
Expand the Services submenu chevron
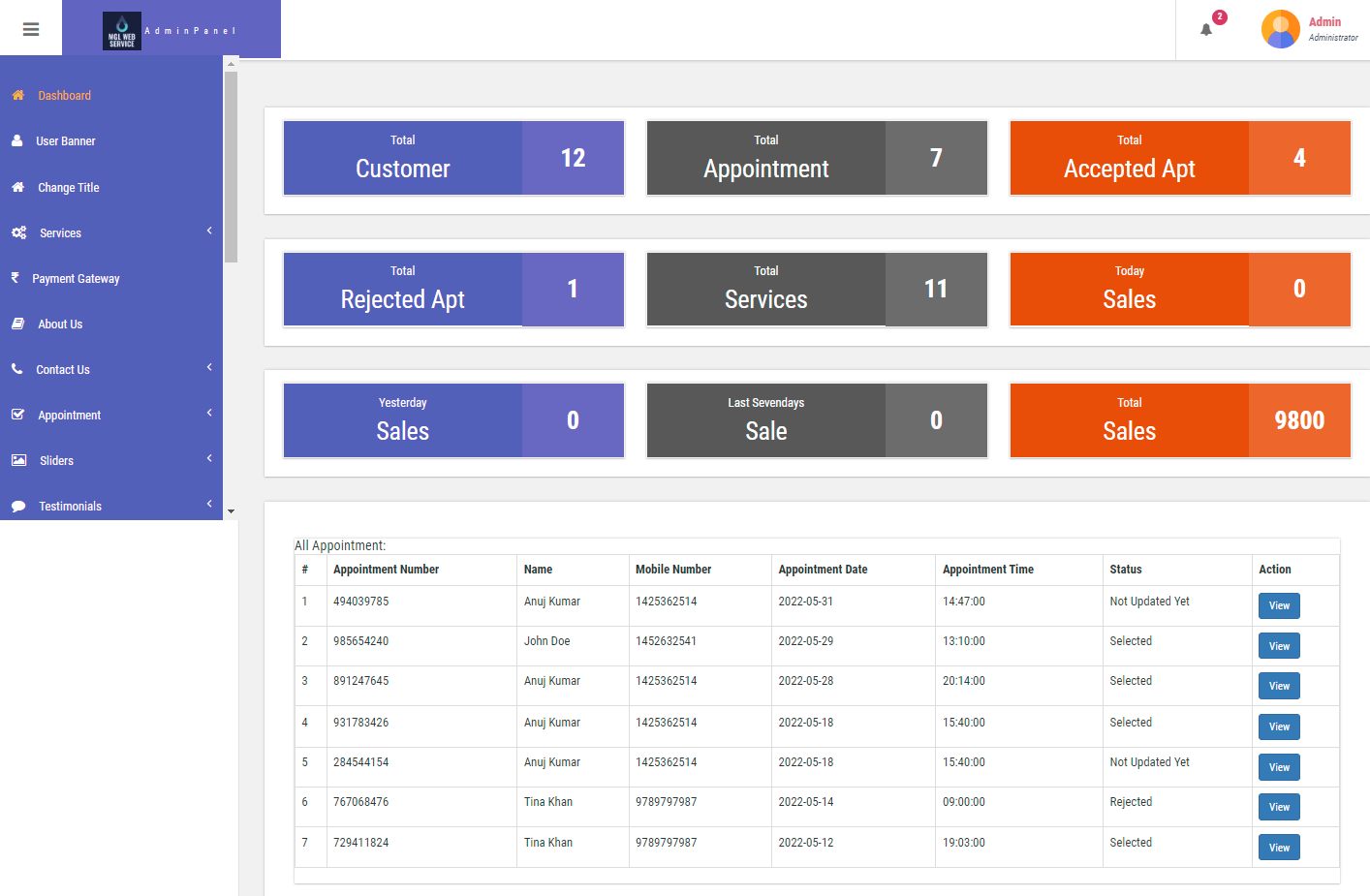coord(208,231)
